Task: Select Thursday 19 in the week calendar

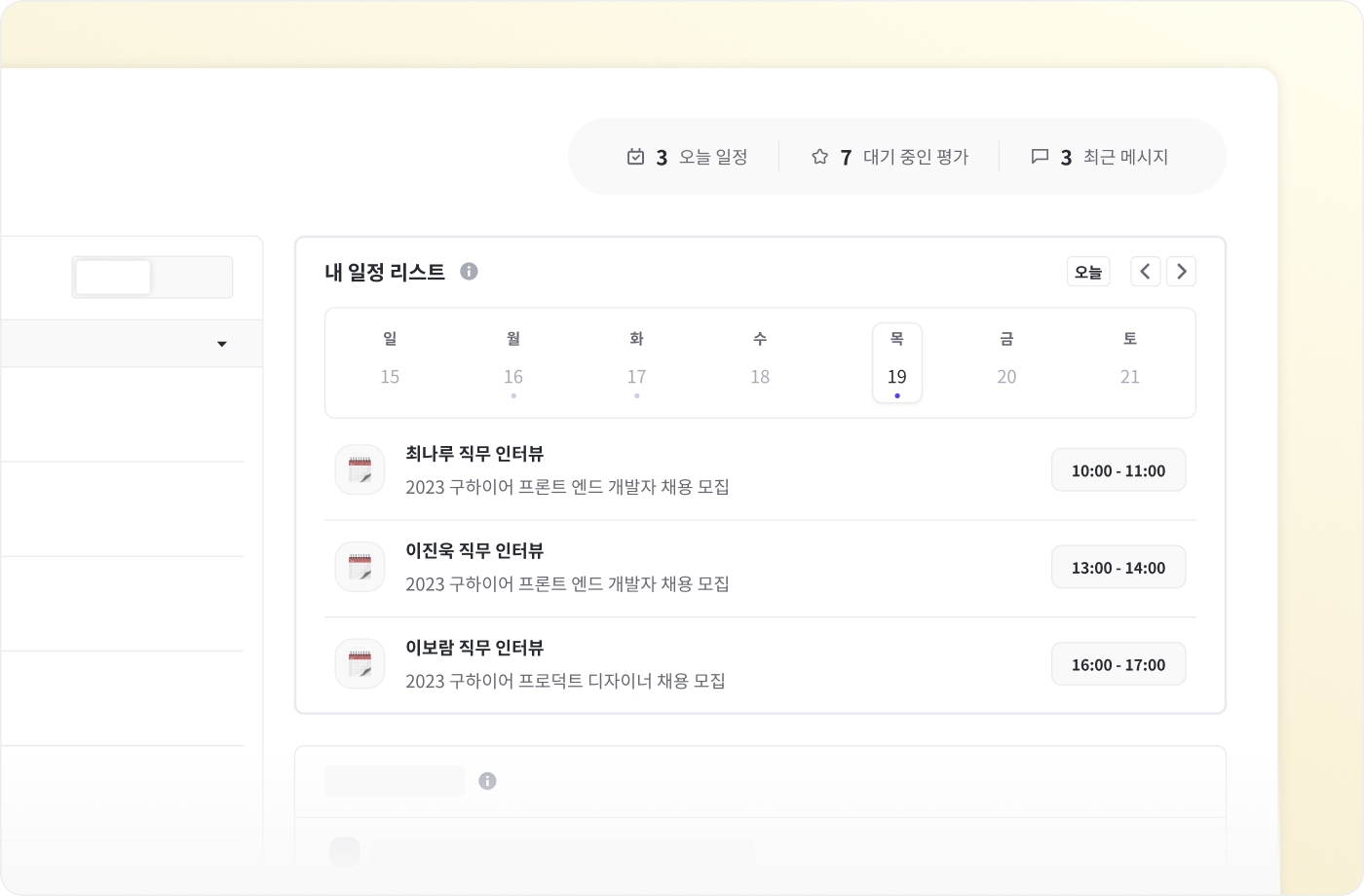Action: pyautogui.click(x=896, y=363)
